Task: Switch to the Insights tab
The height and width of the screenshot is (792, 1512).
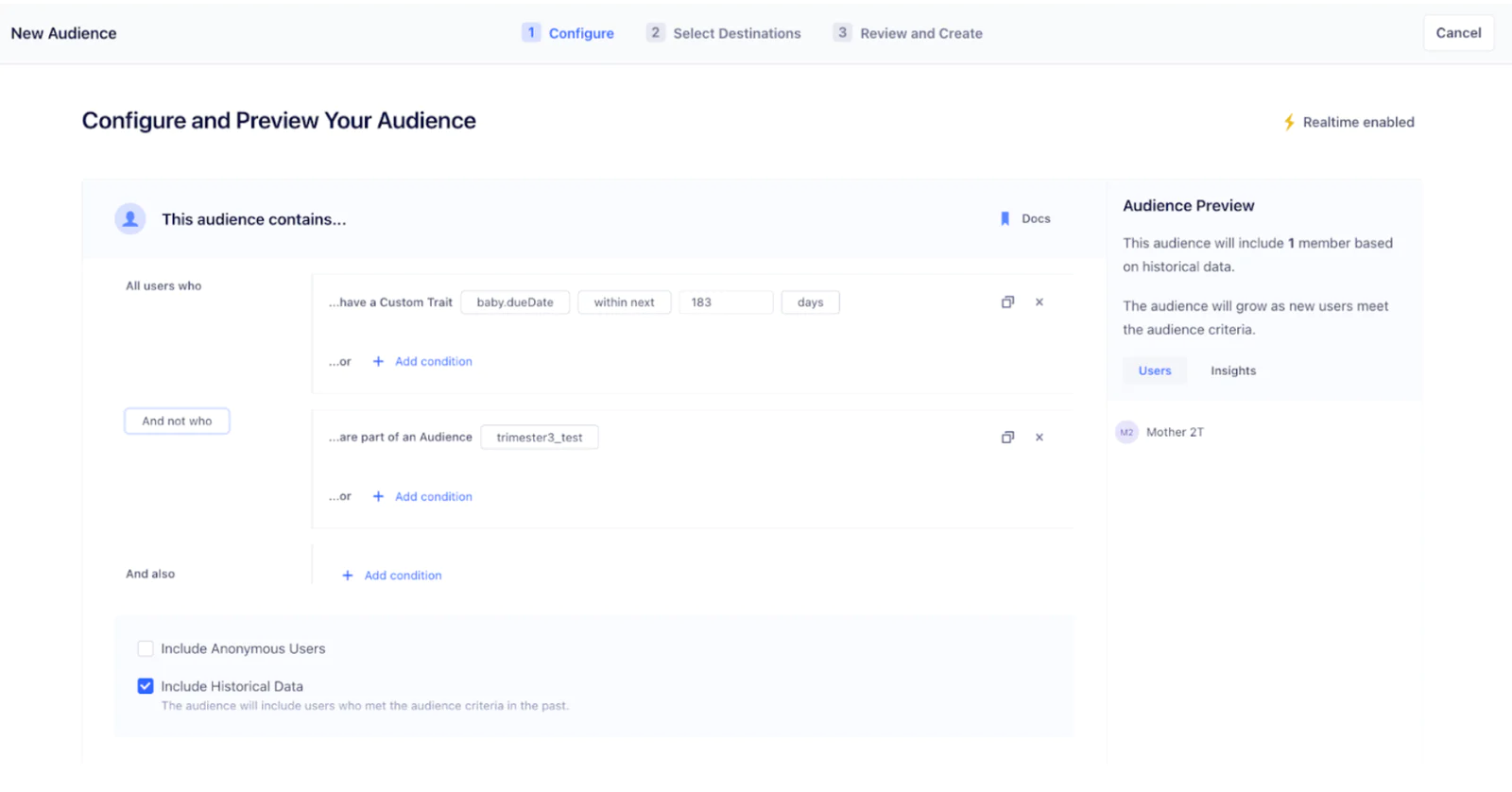Action: [x=1233, y=370]
